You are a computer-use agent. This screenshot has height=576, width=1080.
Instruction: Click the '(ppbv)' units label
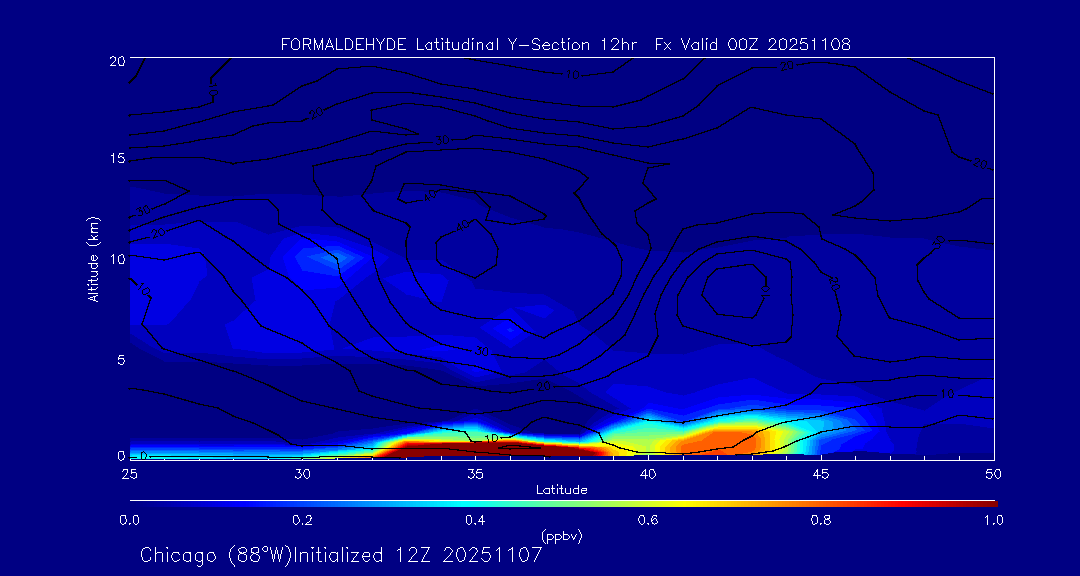tap(561, 537)
